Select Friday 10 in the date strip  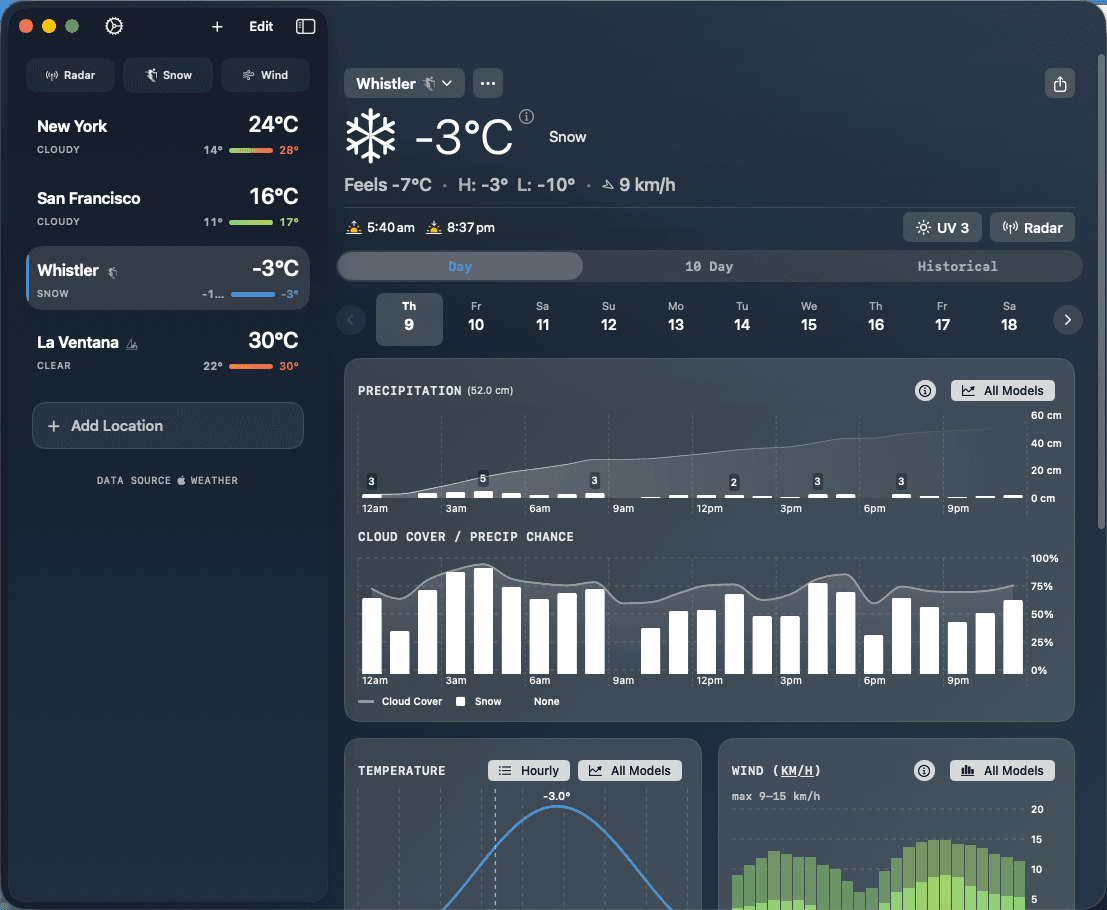(x=476, y=318)
